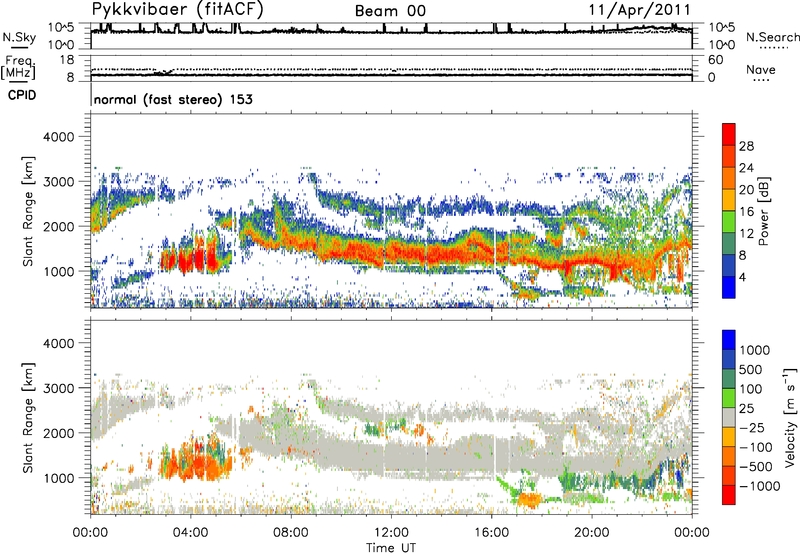Click the 'Velocity [m s-1]' colorbar label
The image size is (800, 554).
pyautogui.click(x=790, y=417)
